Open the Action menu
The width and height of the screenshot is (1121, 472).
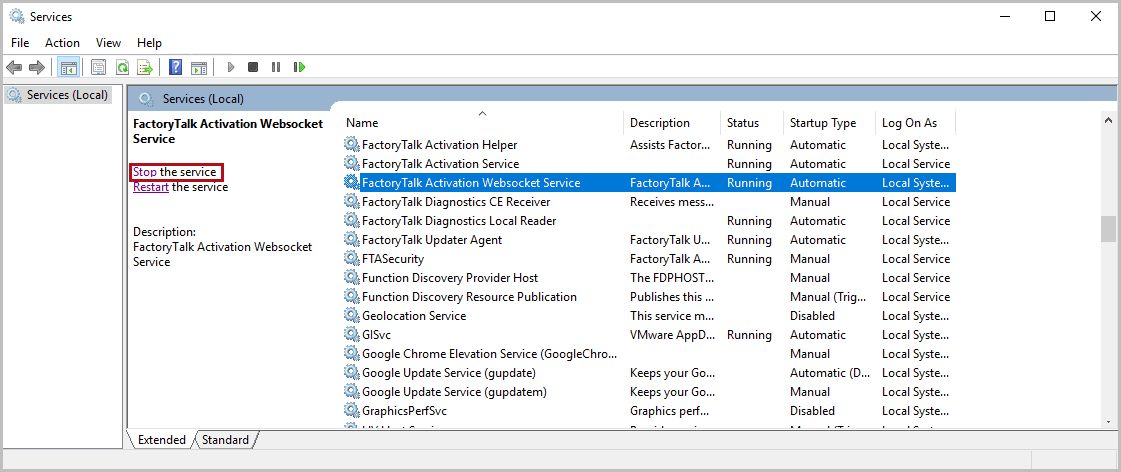tap(62, 43)
